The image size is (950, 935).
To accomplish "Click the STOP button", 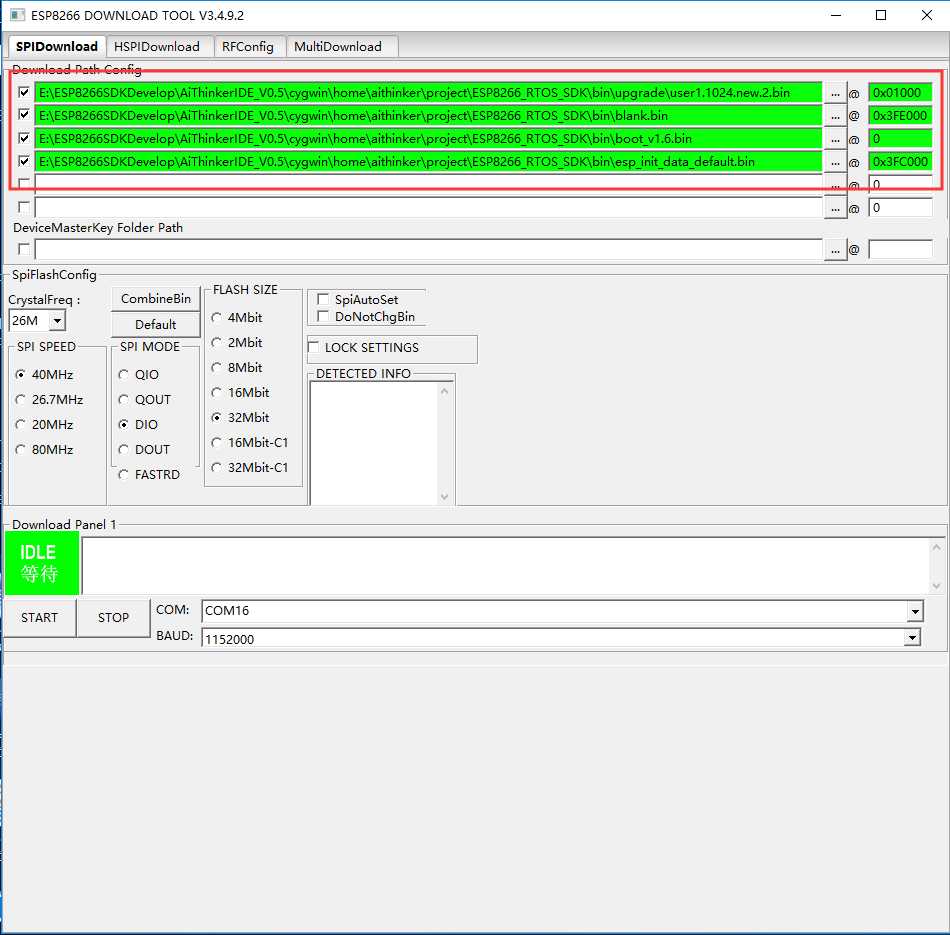I will point(113,617).
